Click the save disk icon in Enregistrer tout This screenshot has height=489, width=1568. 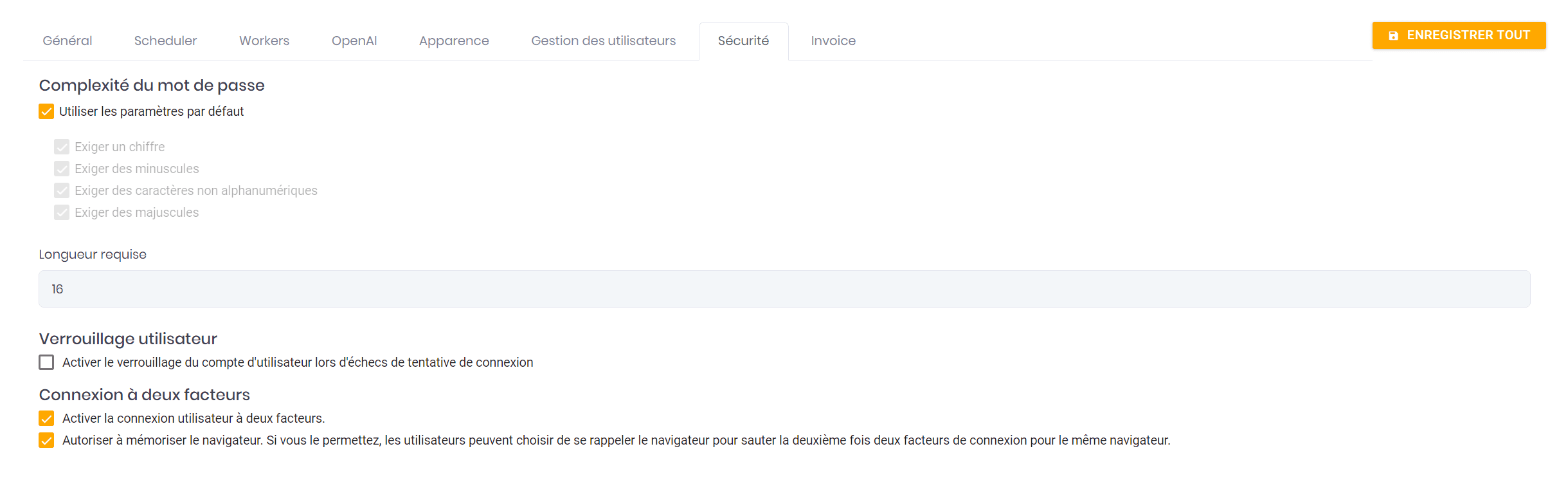tap(1393, 35)
